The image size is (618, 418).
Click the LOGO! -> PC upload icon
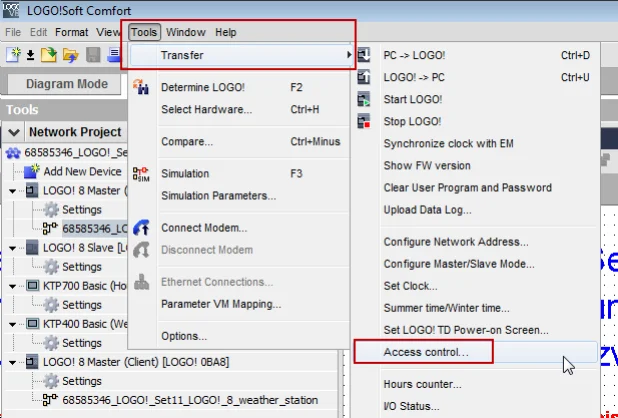[x=364, y=77]
